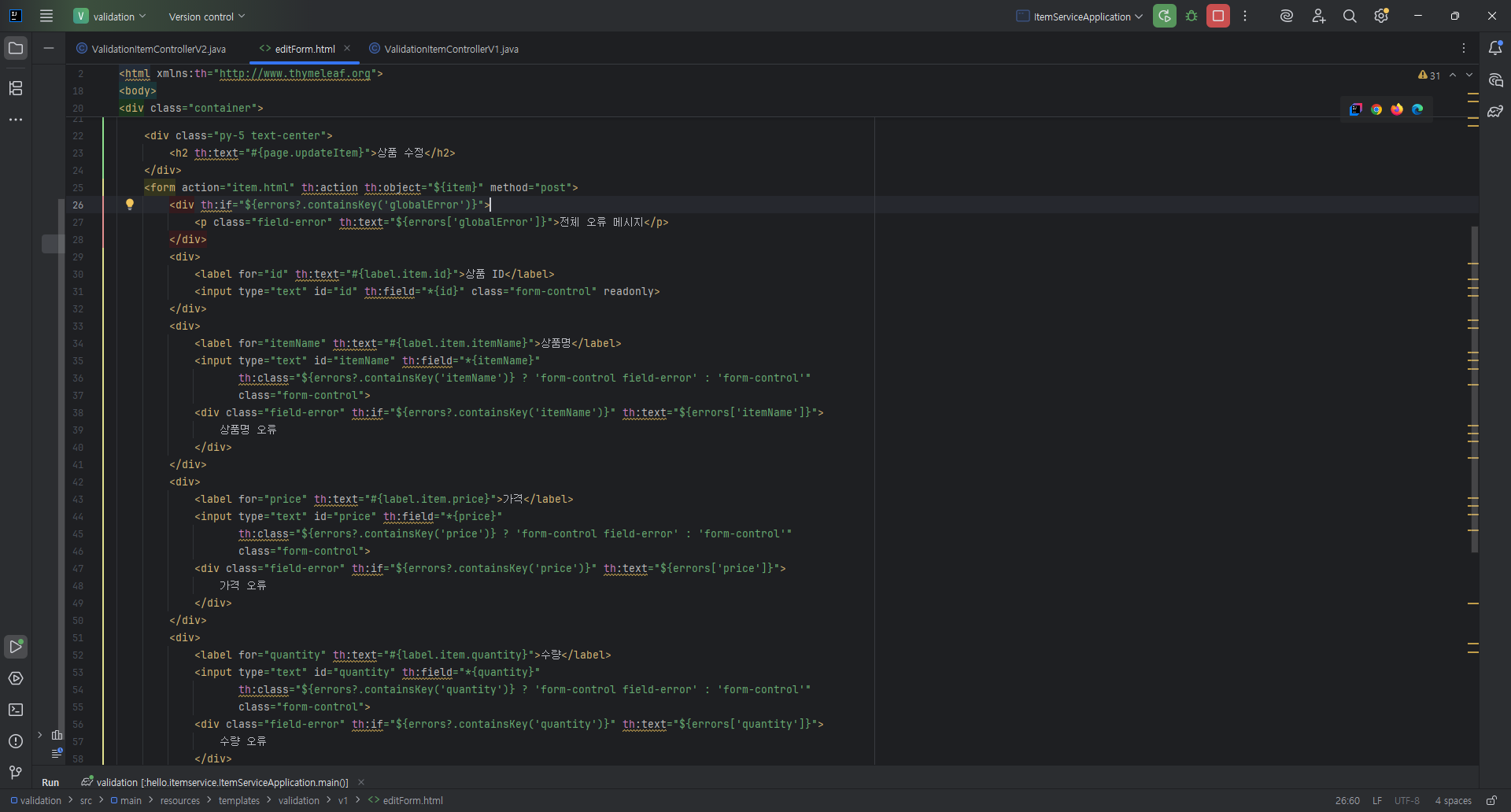Open editor tabs options menu

(1464, 49)
